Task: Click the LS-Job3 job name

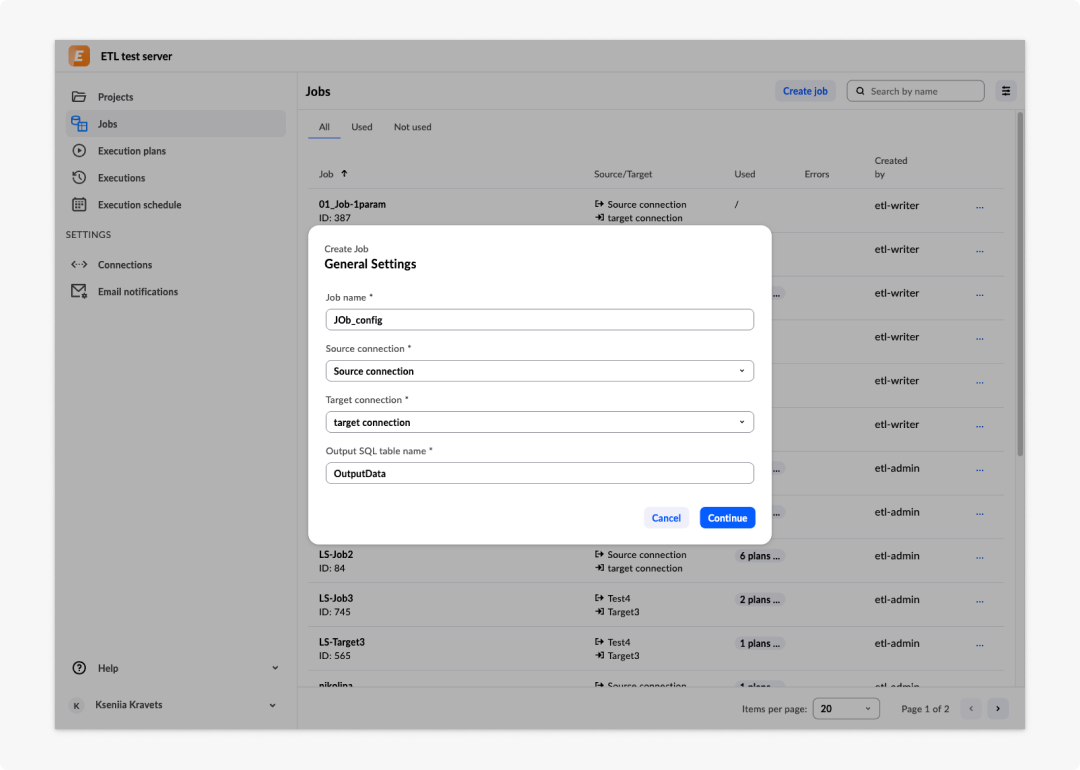Action: coord(336,598)
